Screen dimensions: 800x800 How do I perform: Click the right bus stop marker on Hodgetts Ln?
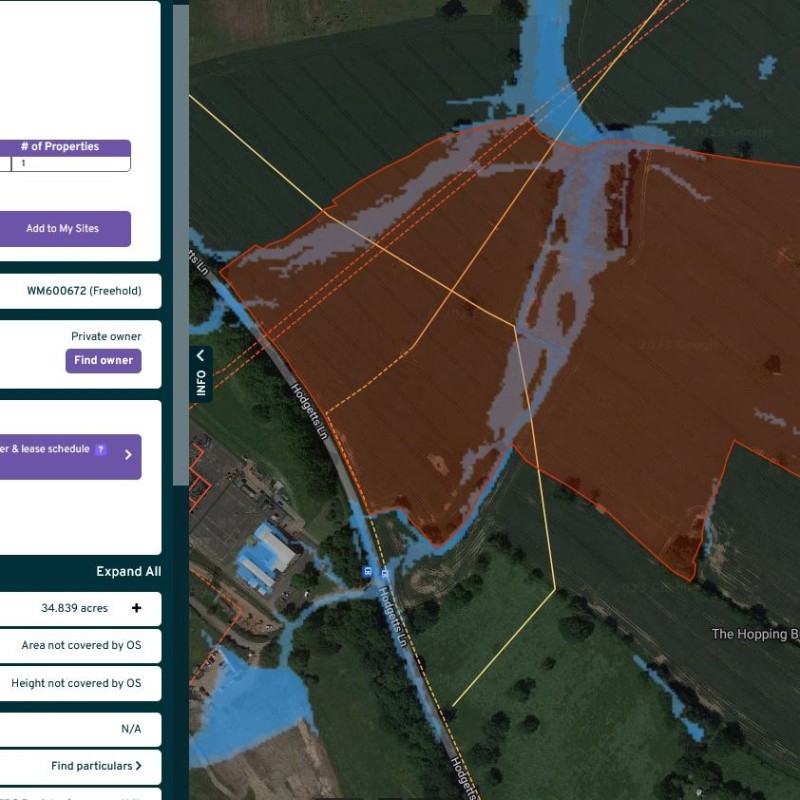coord(384,571)
